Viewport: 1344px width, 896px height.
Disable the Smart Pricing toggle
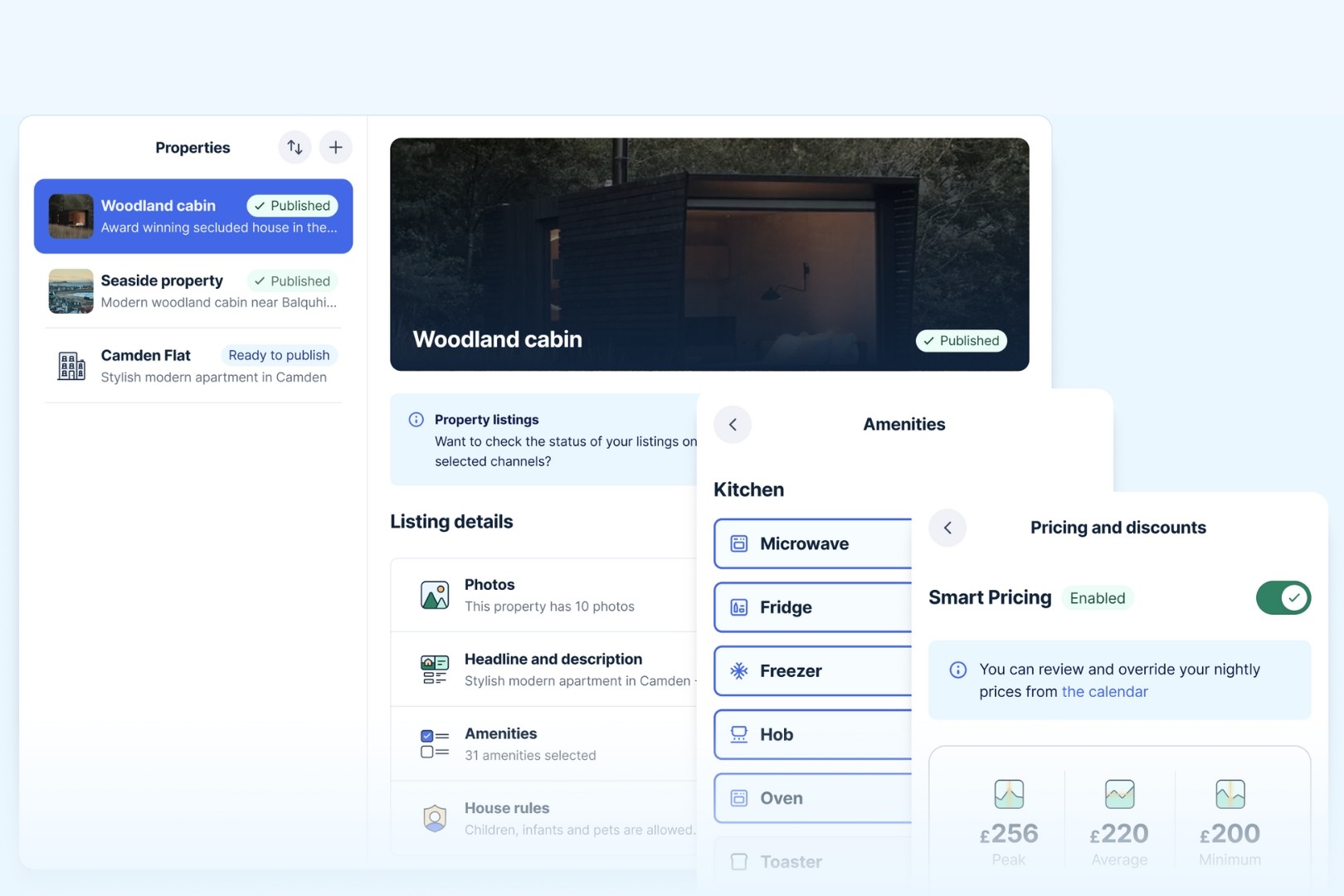point(1283,598)
